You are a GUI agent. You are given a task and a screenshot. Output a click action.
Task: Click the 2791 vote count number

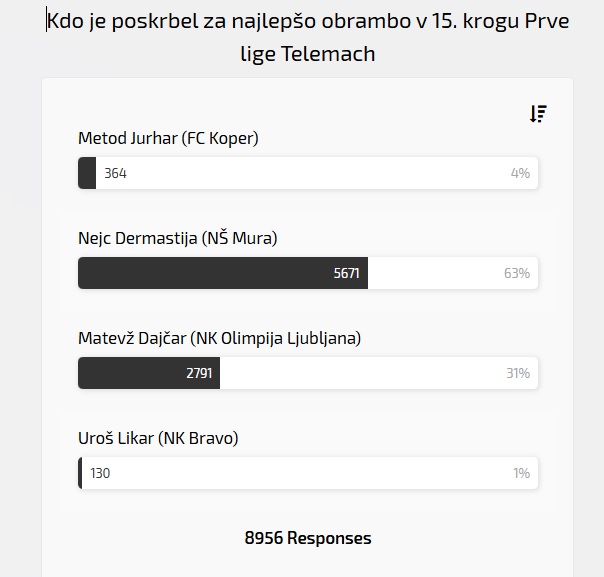click(199, 373)
